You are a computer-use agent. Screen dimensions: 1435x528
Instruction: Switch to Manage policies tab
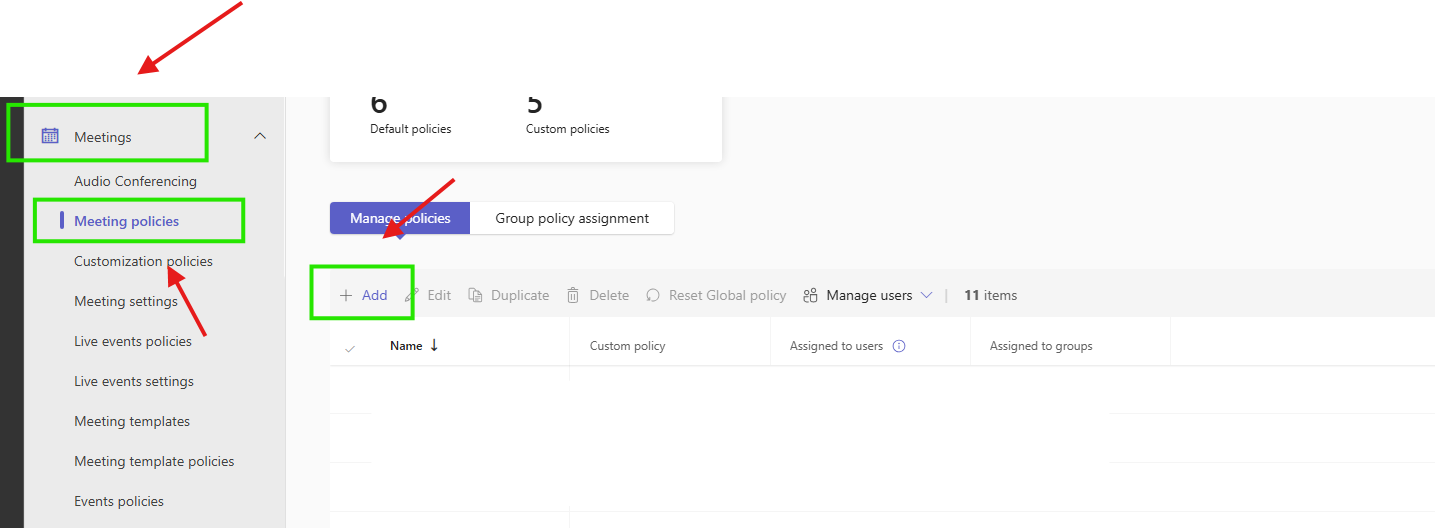400,218
